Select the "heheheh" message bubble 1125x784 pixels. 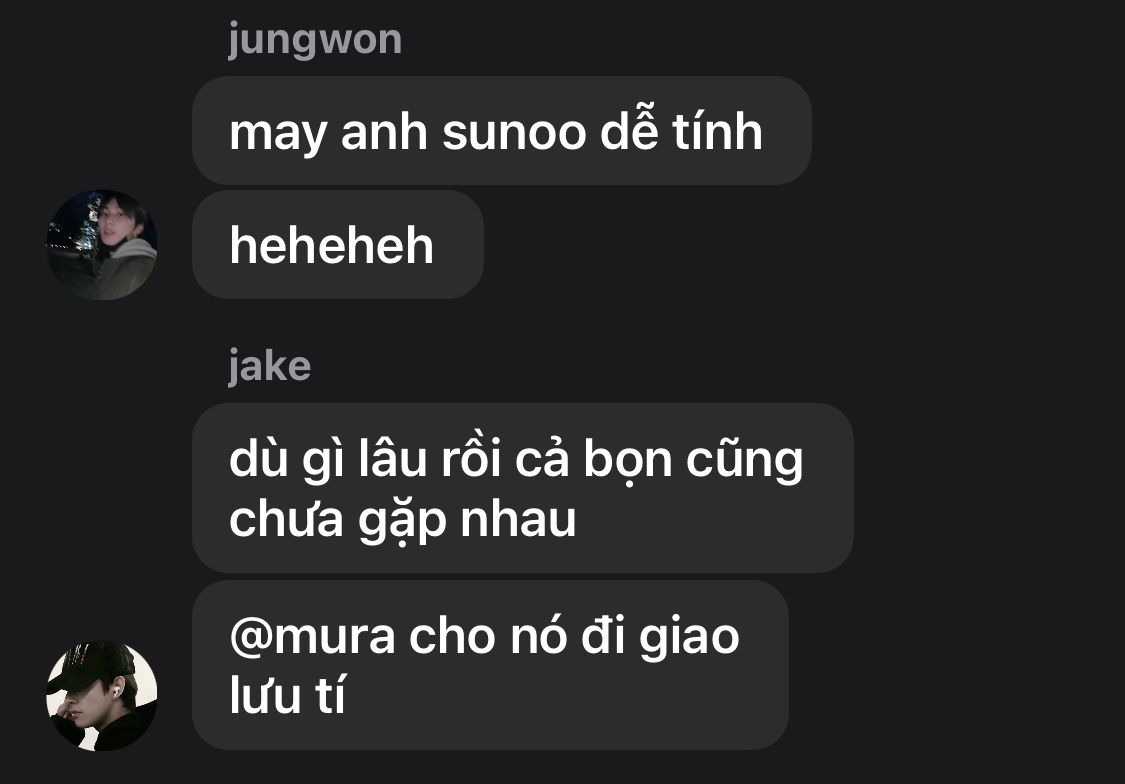(x=338, y=245)
